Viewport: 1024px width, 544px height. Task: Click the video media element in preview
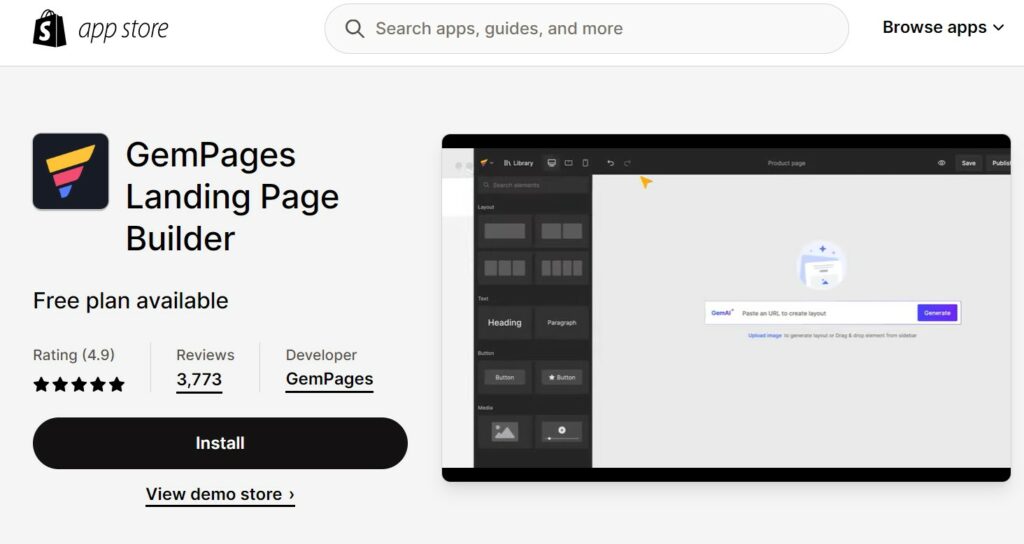point(562,432)
